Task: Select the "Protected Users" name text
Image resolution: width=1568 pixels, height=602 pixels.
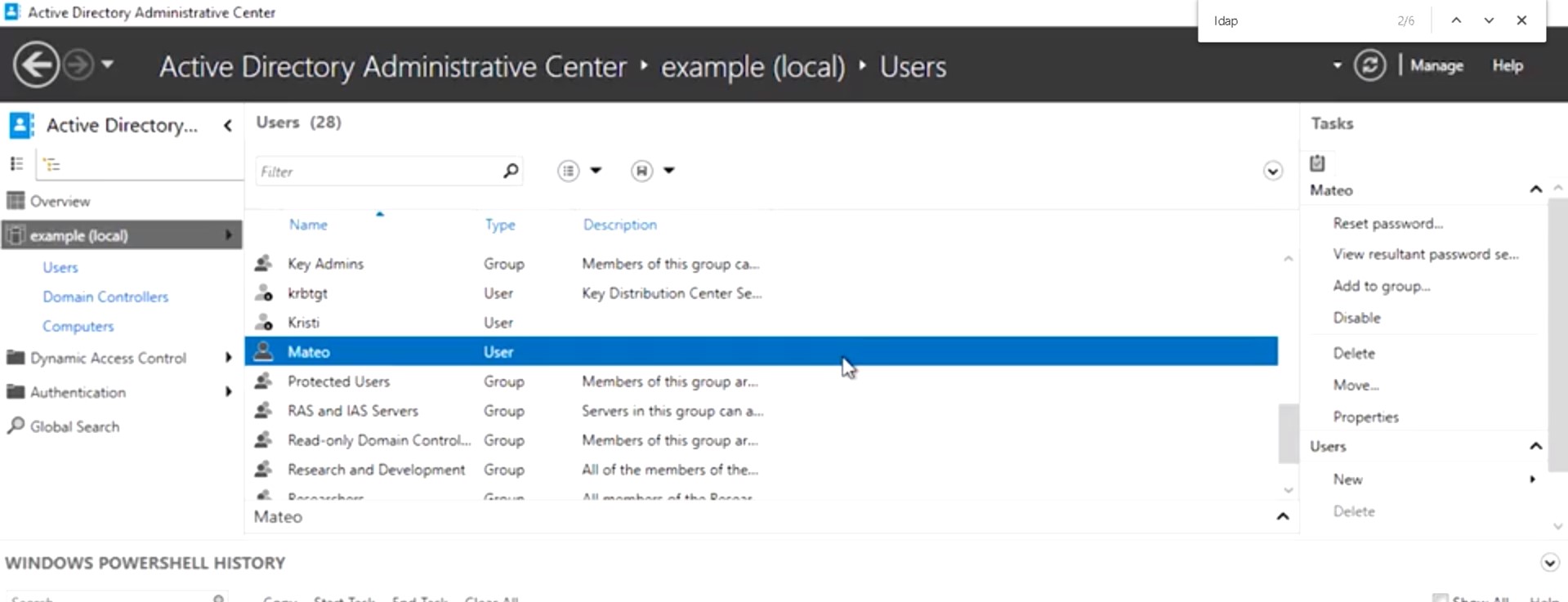Action: click(x=338, y=381)
